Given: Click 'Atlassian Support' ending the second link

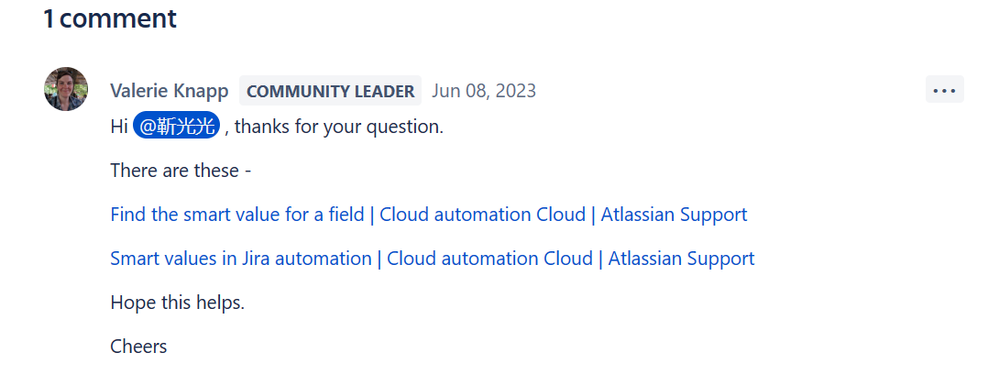Looking at the screenshot, I should pos(682,259).
